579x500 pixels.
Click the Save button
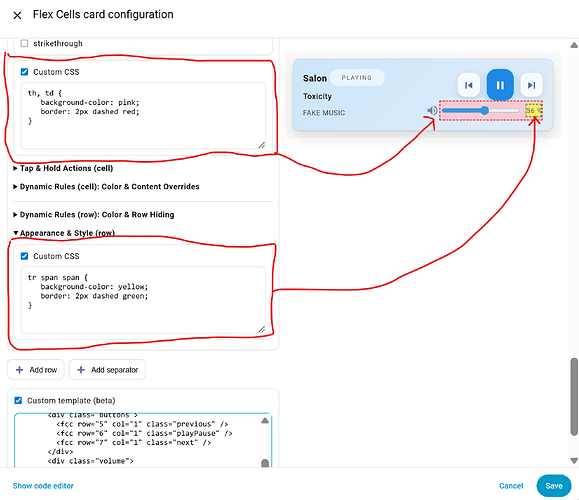pyautogui.click(x=554, y=486)
